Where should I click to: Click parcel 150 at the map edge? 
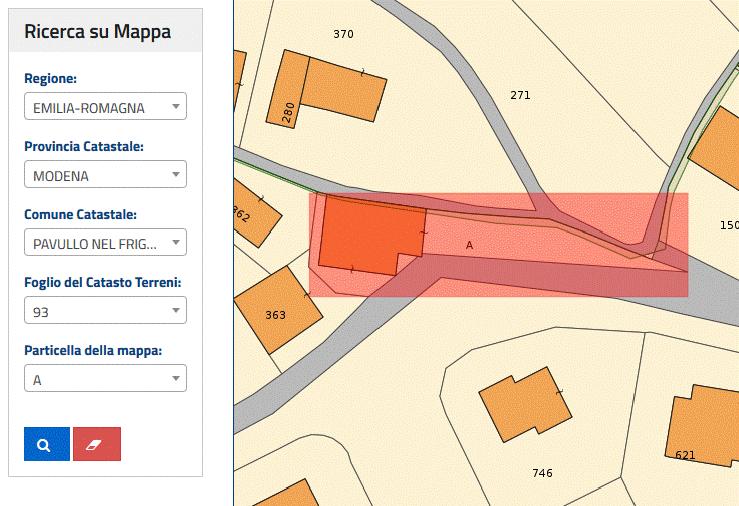[x=728, y=225]
